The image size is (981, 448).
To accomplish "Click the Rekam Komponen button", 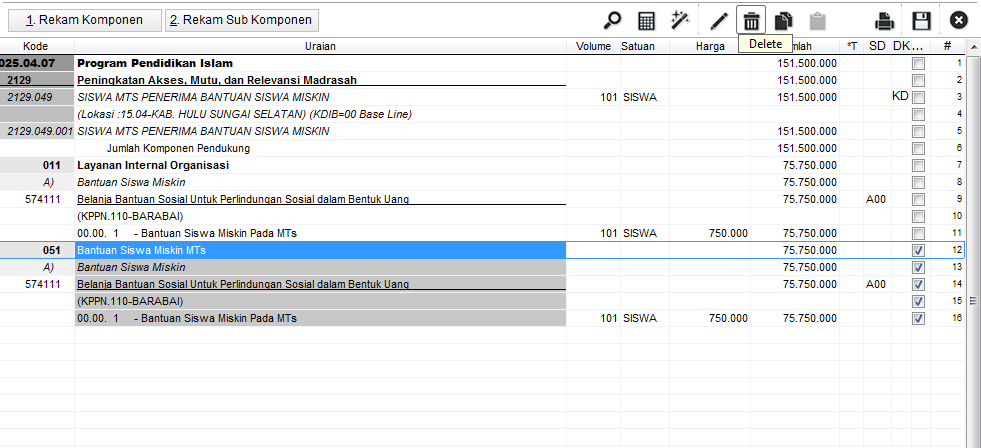I will 83,20.
